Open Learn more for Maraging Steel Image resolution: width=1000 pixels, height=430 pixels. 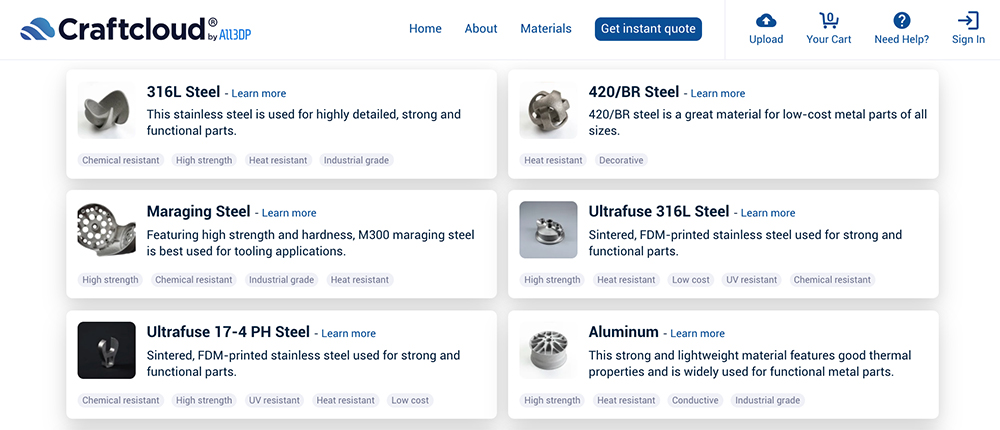pyautogui.click(x=289, y=213)
